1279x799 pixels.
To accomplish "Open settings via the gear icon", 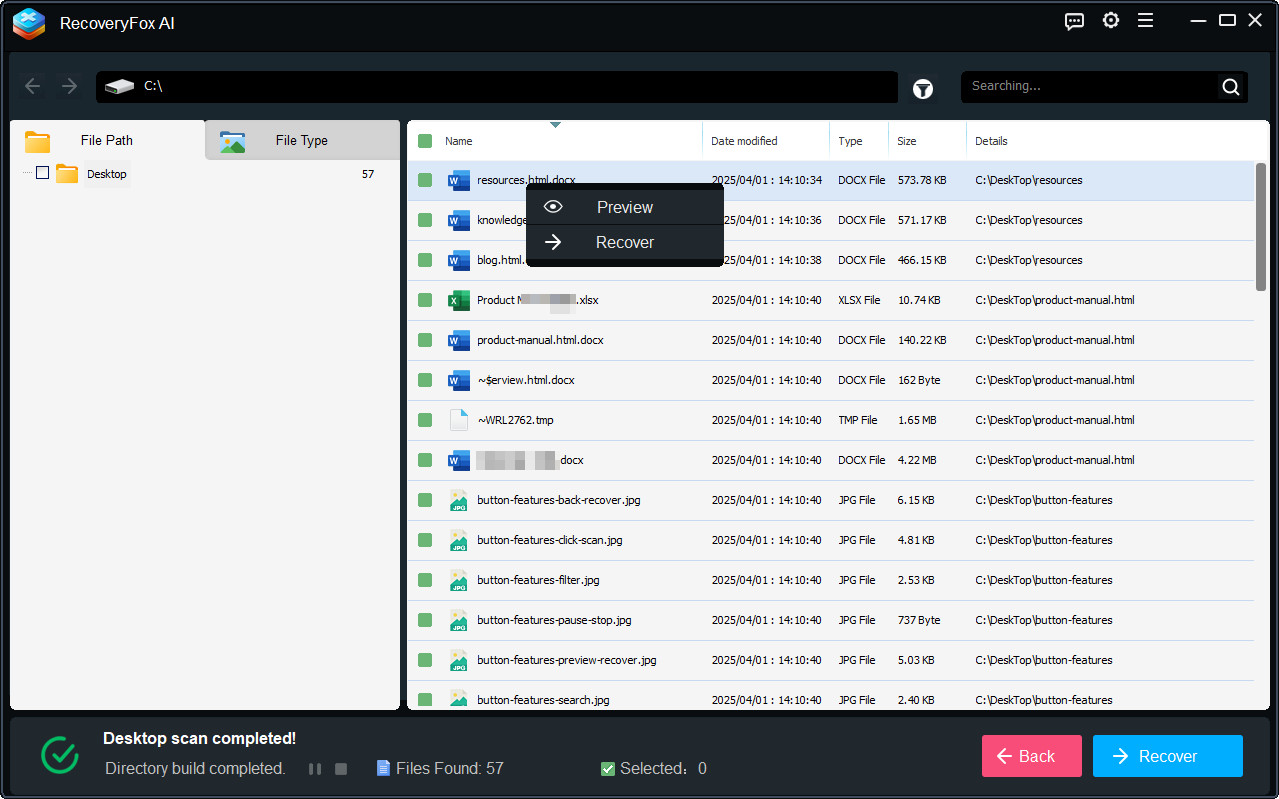I will 1111,20.
